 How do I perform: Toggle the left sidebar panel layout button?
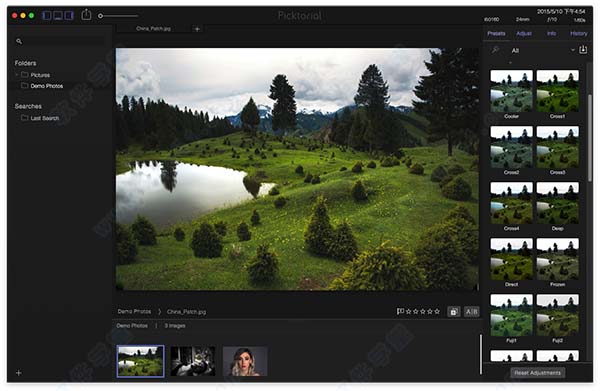coord(46,15)
